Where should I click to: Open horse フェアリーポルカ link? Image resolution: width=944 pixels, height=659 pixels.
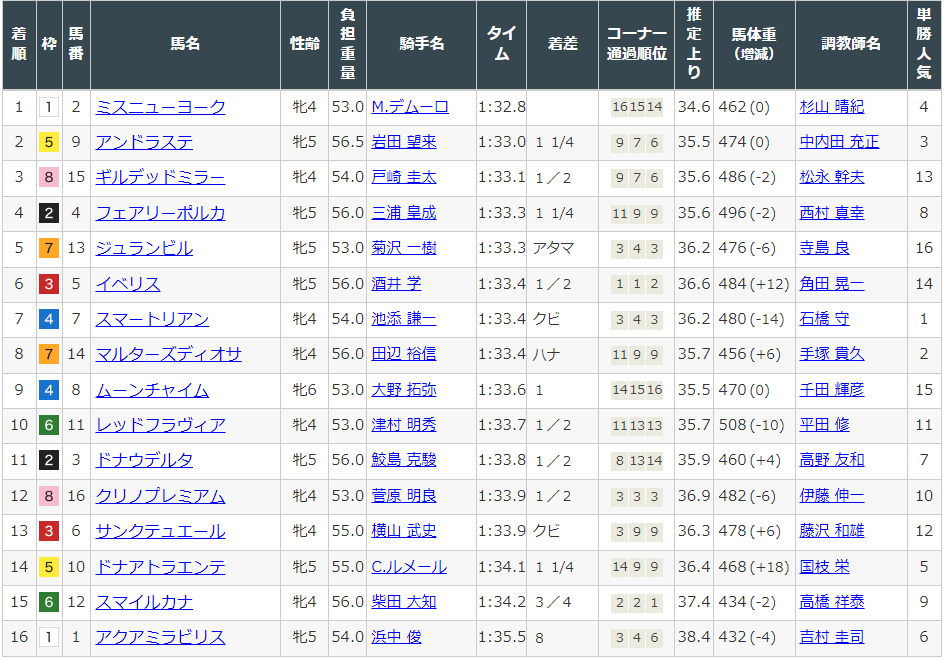point(160,213)
